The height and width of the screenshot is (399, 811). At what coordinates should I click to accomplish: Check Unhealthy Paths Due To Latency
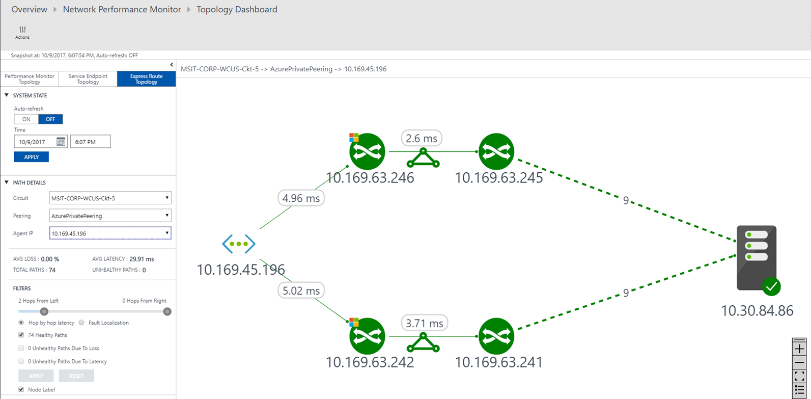21,361
